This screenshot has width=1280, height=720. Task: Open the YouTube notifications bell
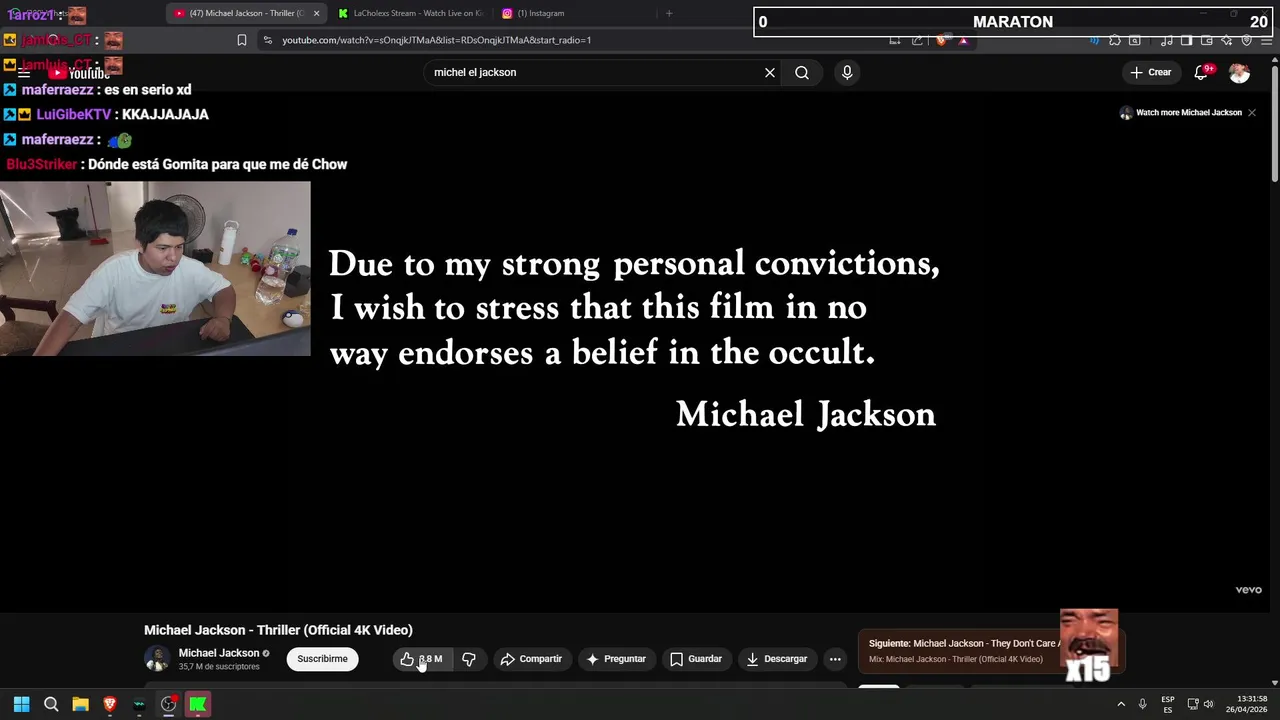pyautogui.click(x=1201, y=72)
